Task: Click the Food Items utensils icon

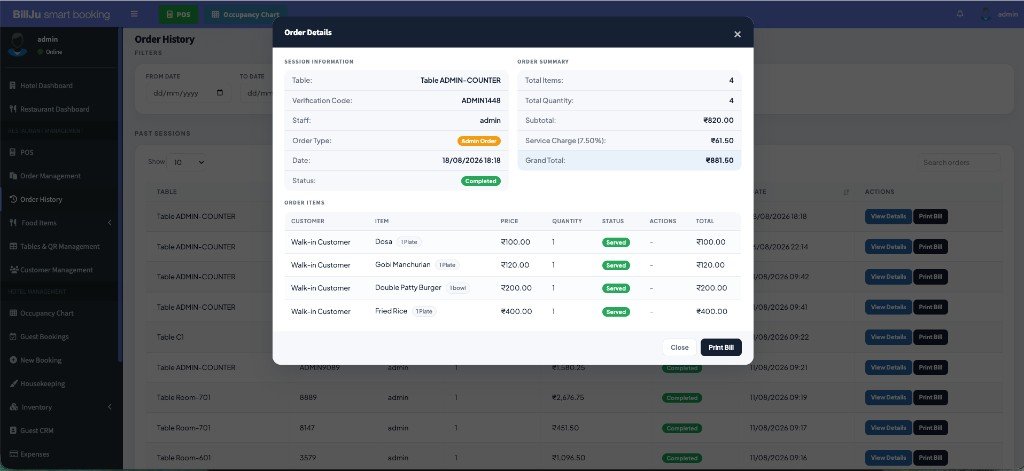Action: pos(14,223)
